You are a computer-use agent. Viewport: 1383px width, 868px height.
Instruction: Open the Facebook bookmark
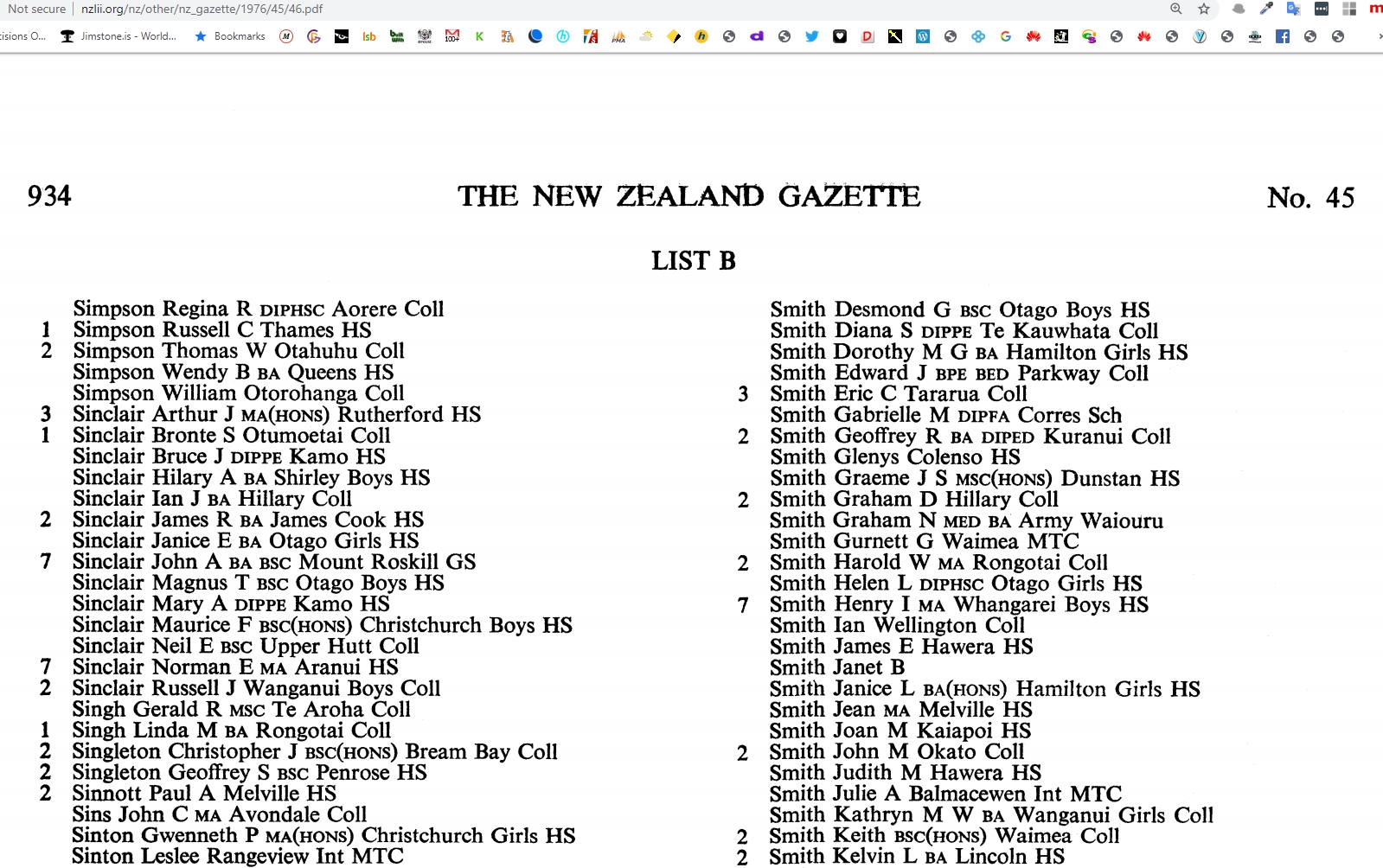pos(1282,36)
